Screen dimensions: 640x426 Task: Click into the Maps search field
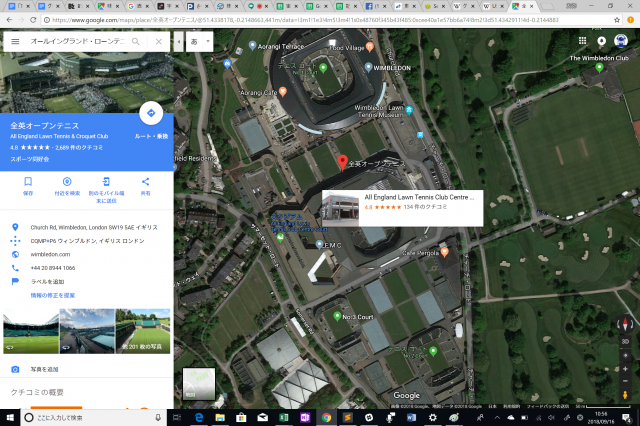coord(78,41)
